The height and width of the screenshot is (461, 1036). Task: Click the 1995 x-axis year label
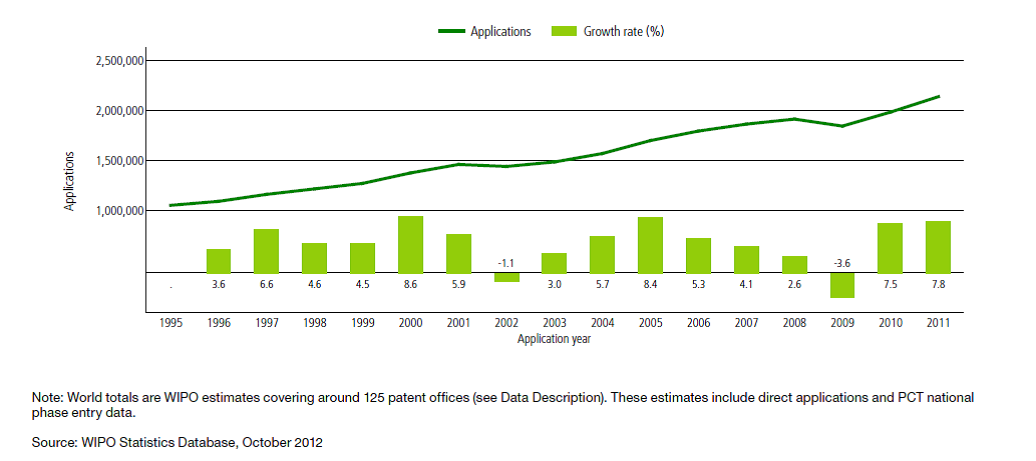(x=171, y=323)
